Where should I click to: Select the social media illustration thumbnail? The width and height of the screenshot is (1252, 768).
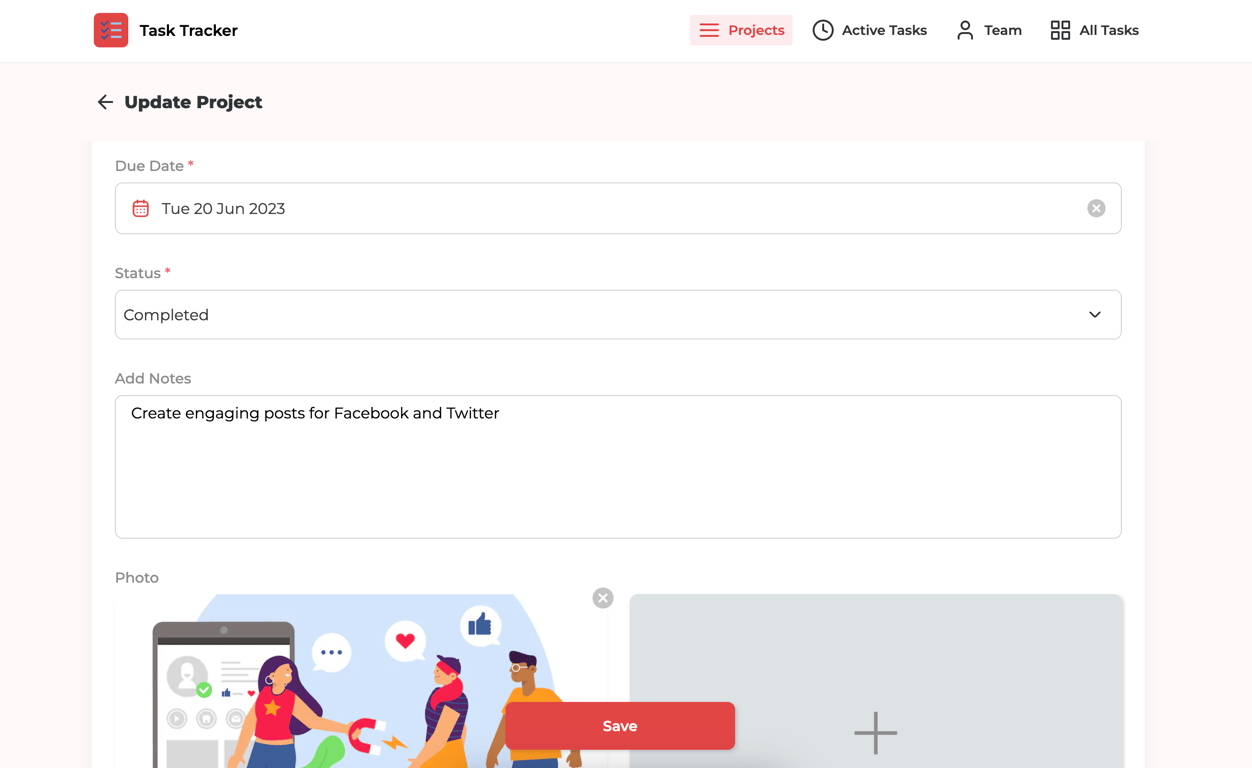click(x=361, y=681)
